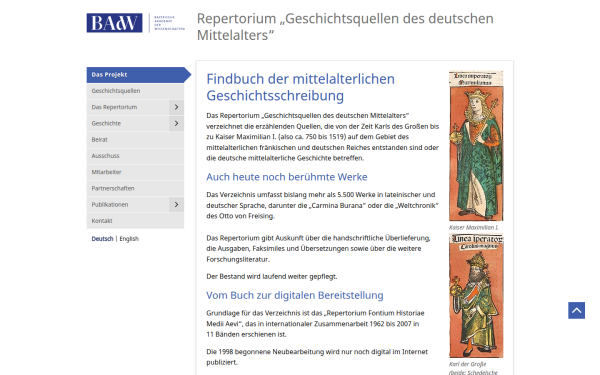Click the Repertorium Geschichtsquellen site title
Viewport: 600px width, 375px height.
(345, 27)
